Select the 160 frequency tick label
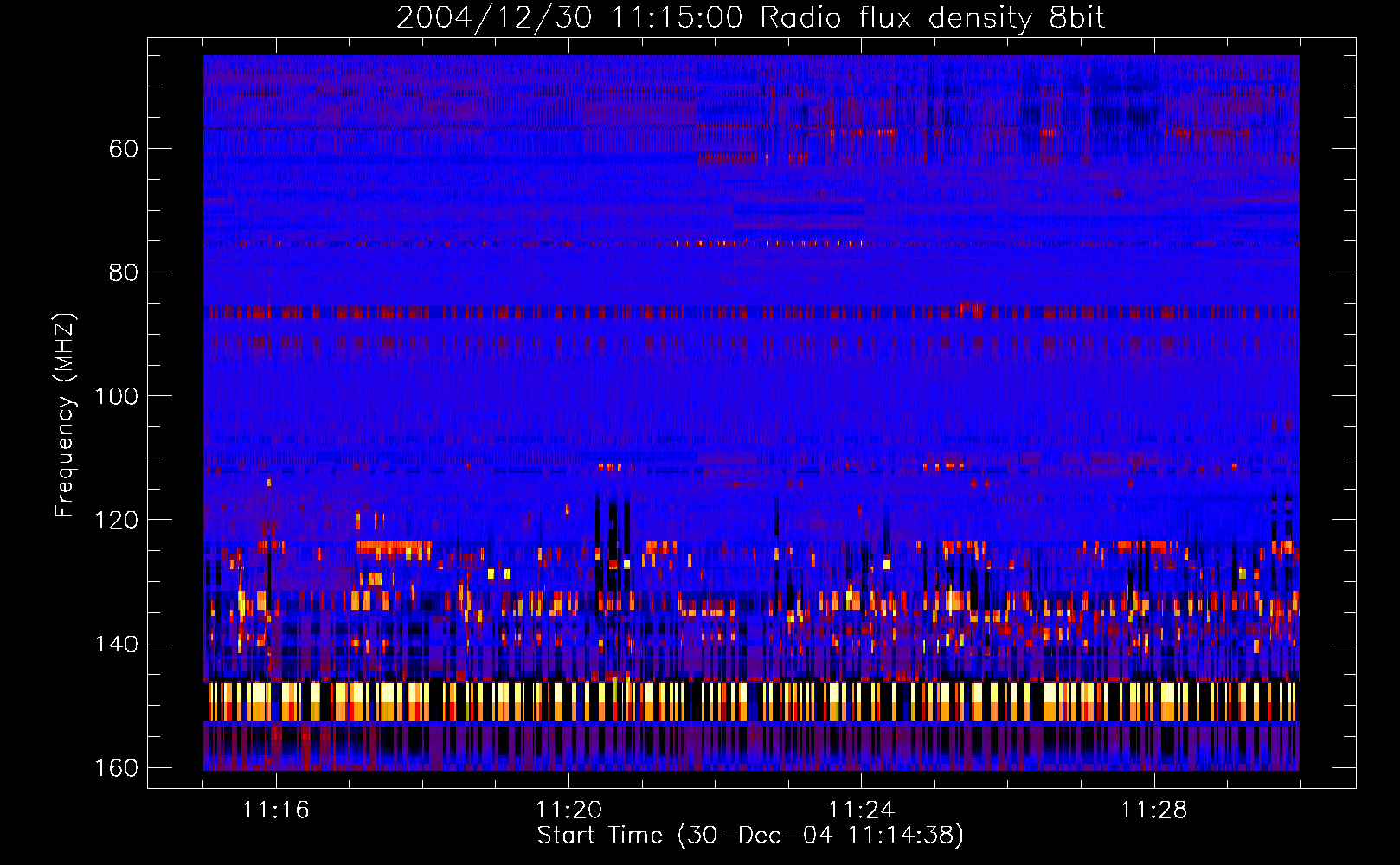The width and height of the screenshot is (1400, 865). point(116,768)
